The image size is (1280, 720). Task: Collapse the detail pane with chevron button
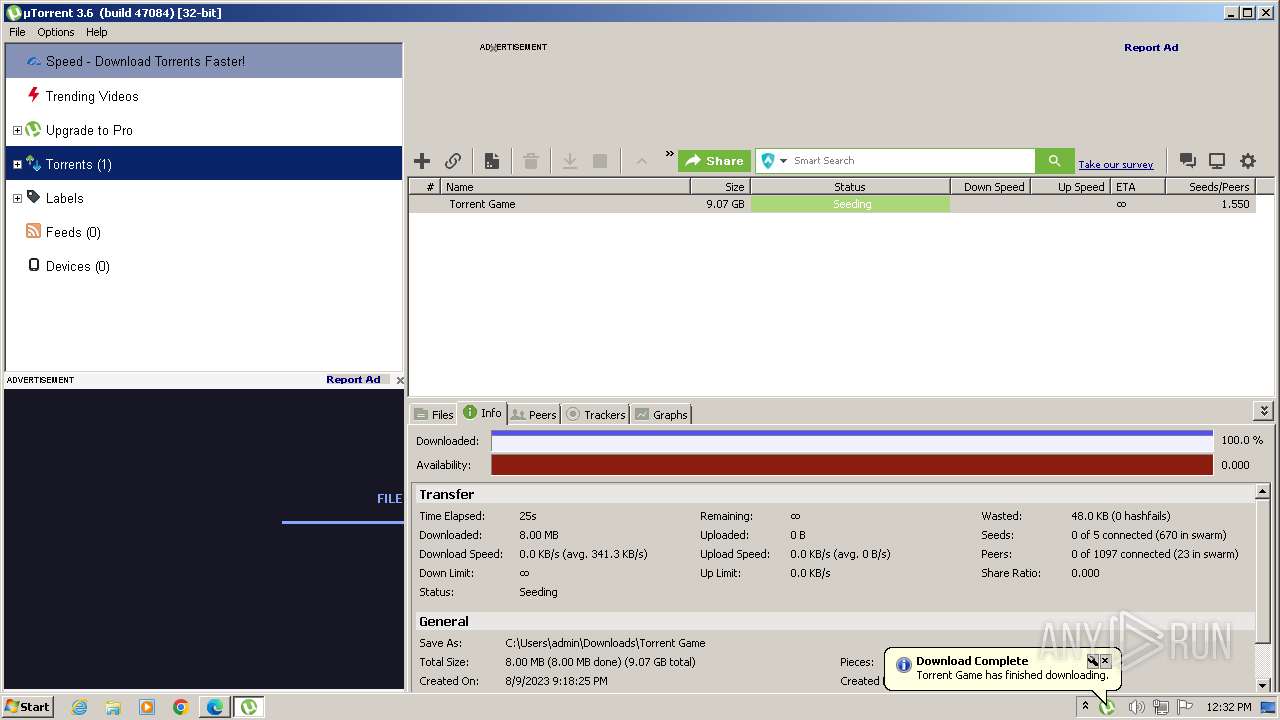1264,411
